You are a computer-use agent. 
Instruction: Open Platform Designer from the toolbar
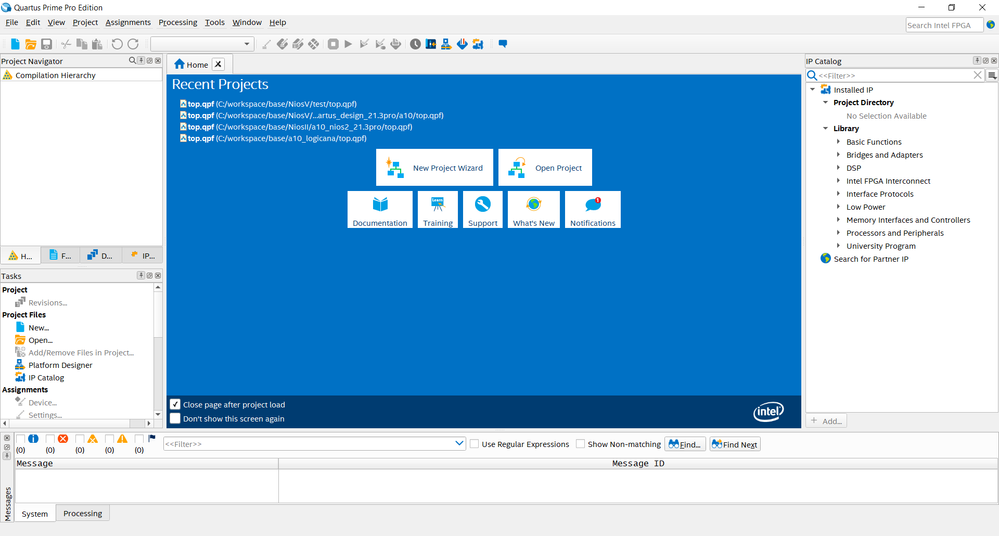446,44
